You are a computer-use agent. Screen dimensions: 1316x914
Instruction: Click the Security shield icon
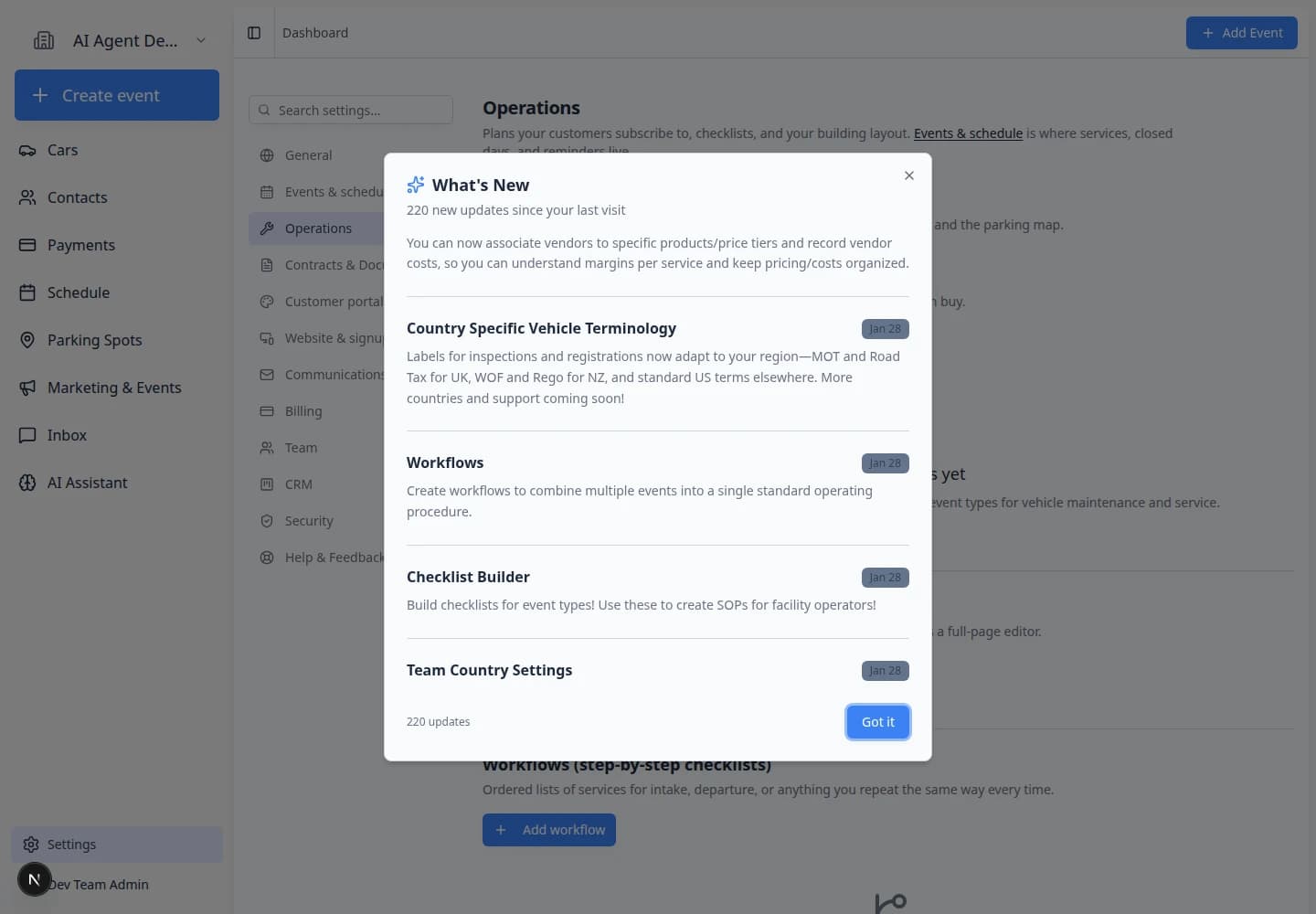tap(267, 521)
